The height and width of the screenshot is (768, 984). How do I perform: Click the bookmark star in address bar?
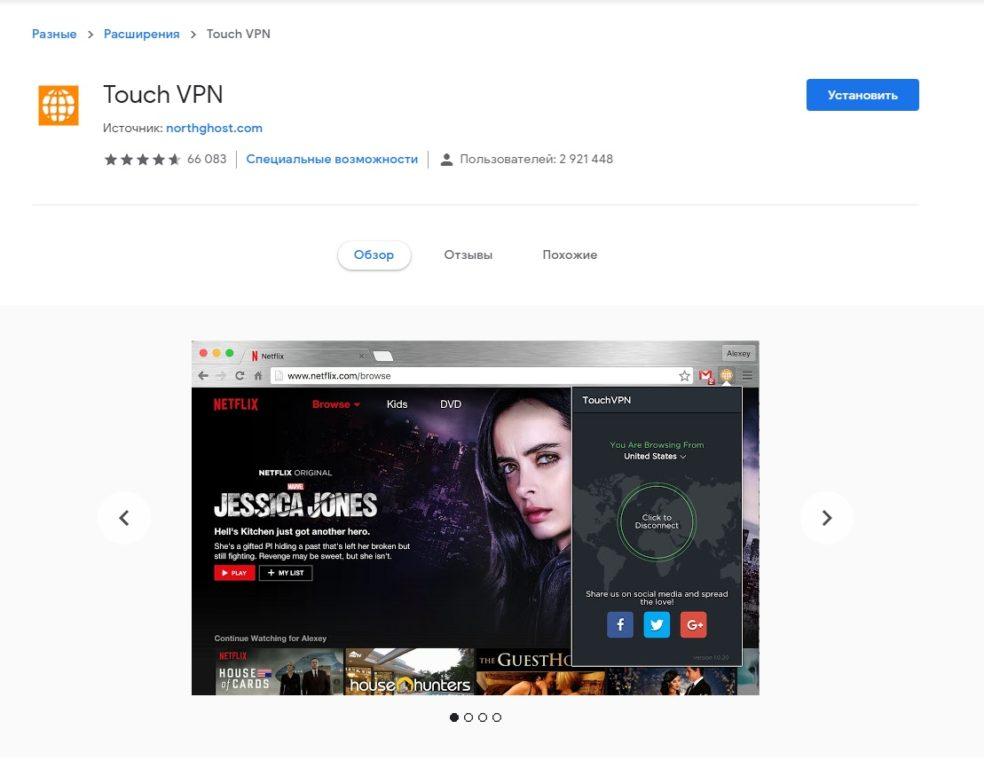tap(684, 376)
